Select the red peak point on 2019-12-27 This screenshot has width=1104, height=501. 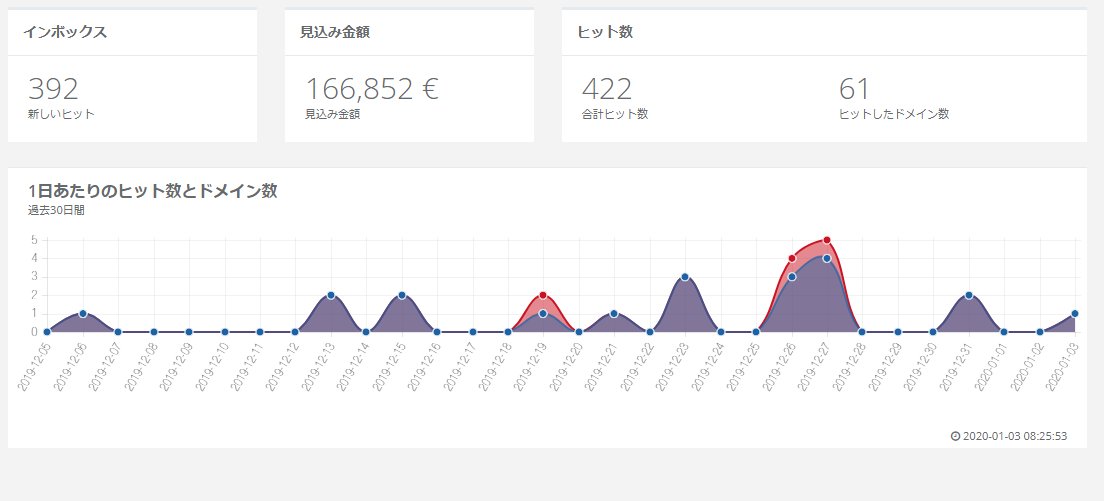827,240
